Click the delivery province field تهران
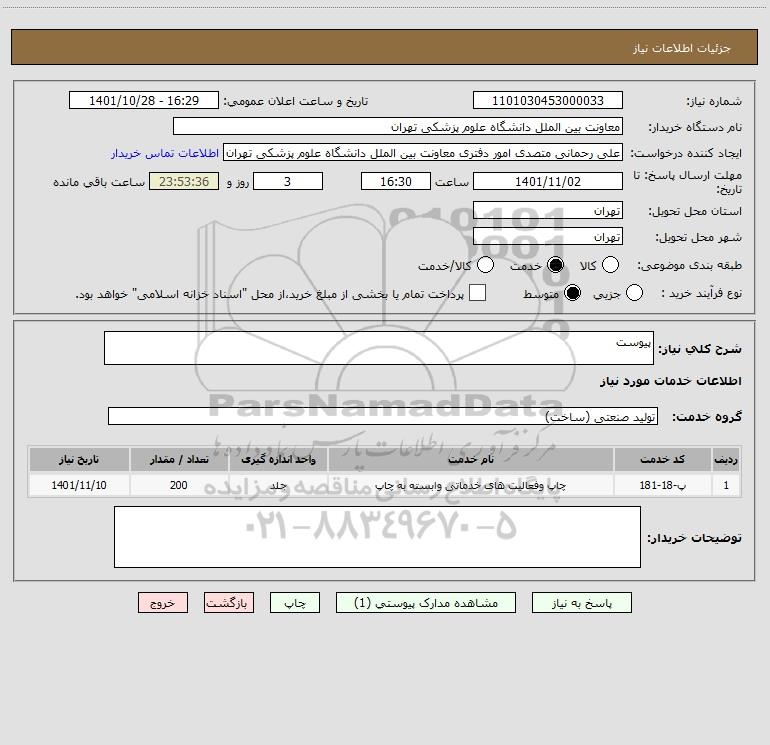This screenshot has height=745, width=770. [x=548, y=210]
